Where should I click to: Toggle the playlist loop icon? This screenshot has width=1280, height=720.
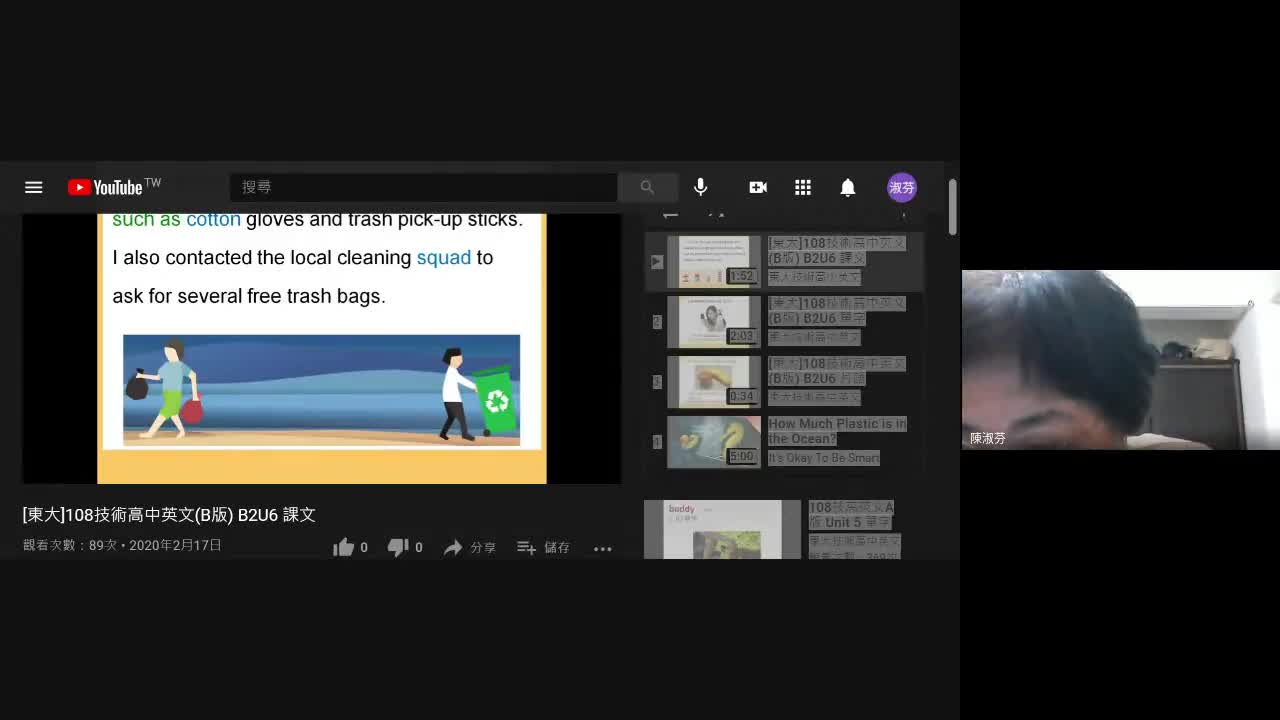pyautogui.click(x=670, y=213)
